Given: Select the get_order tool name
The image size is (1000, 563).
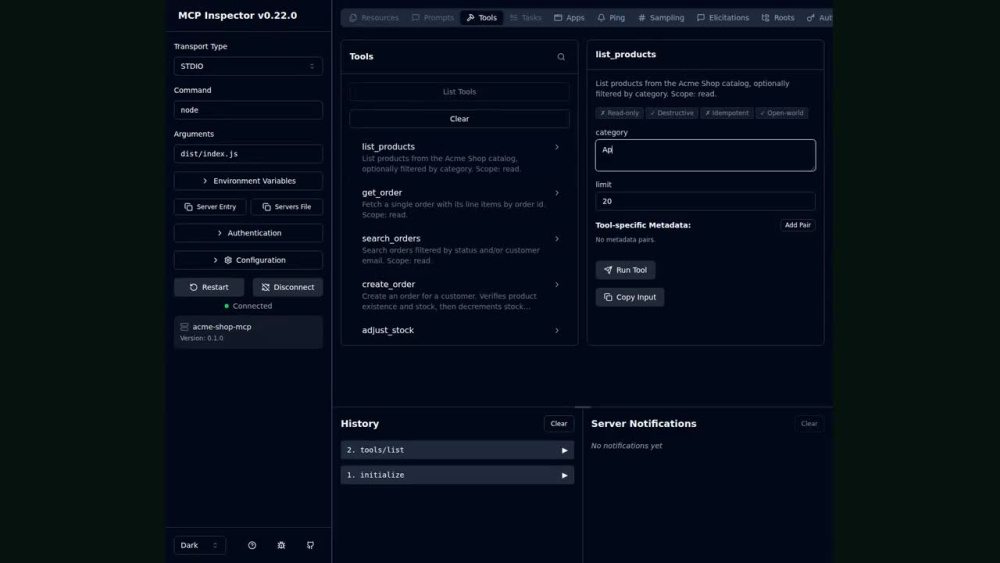Looking at the screenshot, I should [x=382, y=193].
